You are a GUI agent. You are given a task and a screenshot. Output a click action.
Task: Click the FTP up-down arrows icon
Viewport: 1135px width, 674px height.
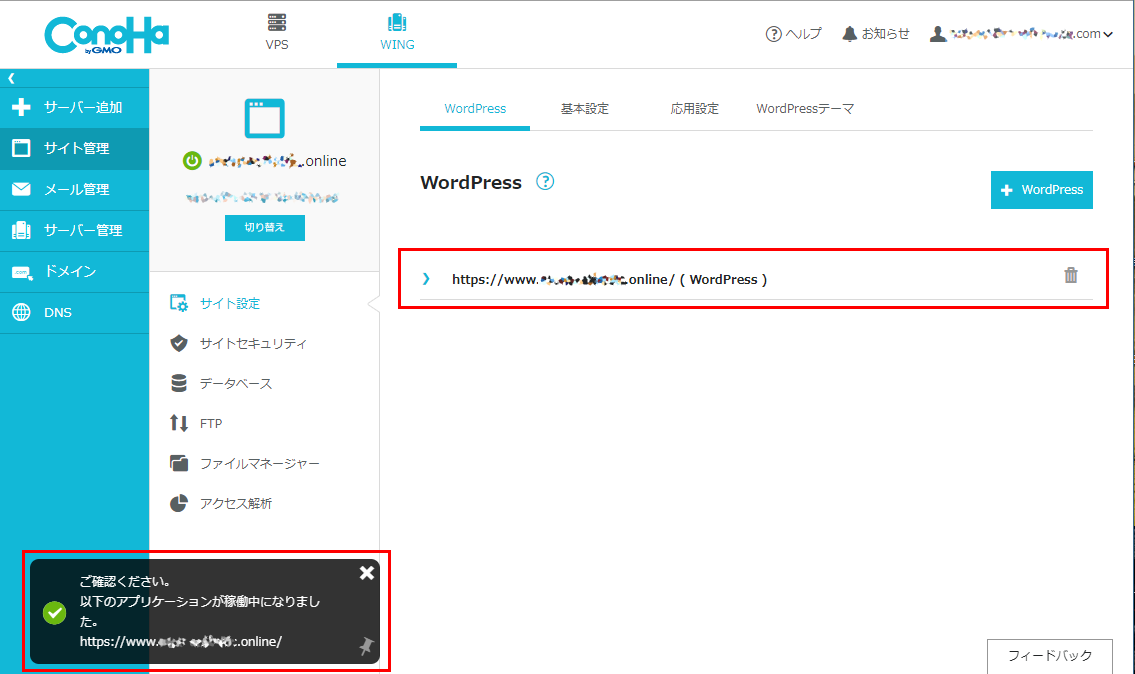(179, 423)
